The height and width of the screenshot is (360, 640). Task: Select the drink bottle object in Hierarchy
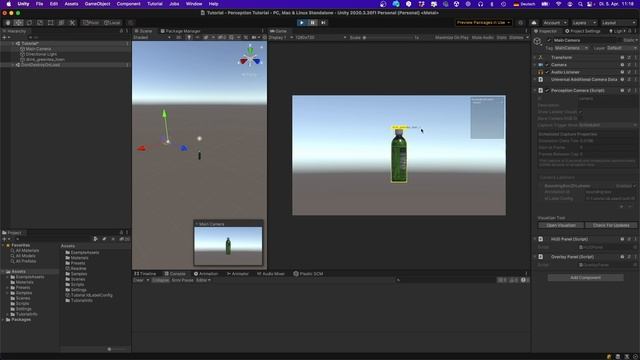(45, 60)
